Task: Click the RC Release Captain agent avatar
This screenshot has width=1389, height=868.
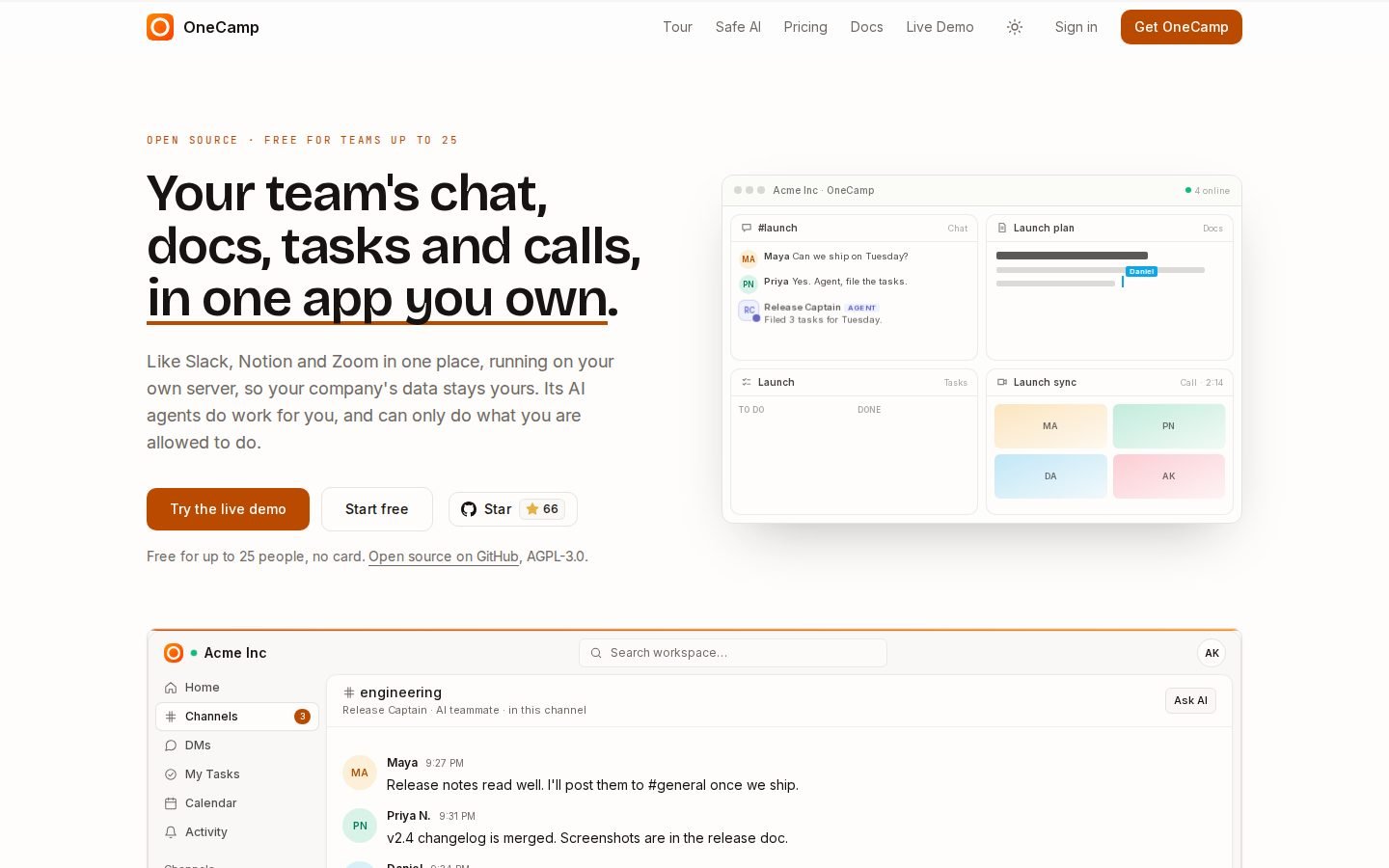Action: [749, 310]
